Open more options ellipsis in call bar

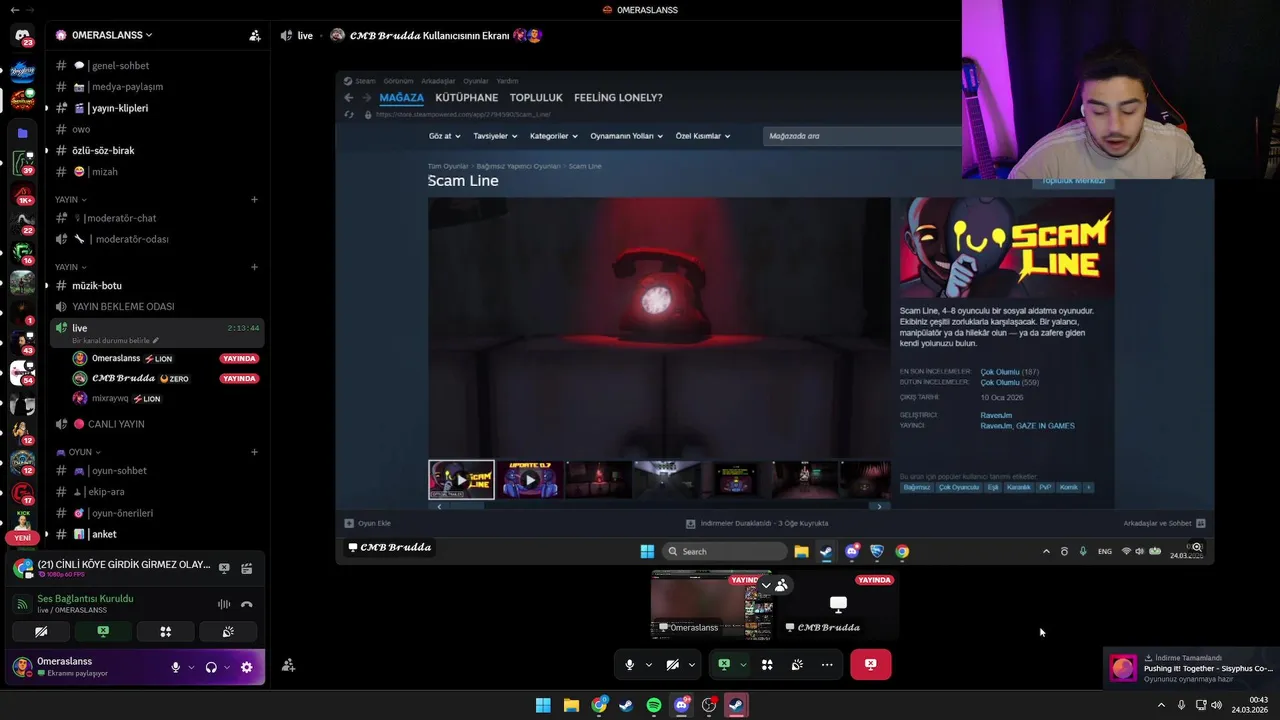827,665
